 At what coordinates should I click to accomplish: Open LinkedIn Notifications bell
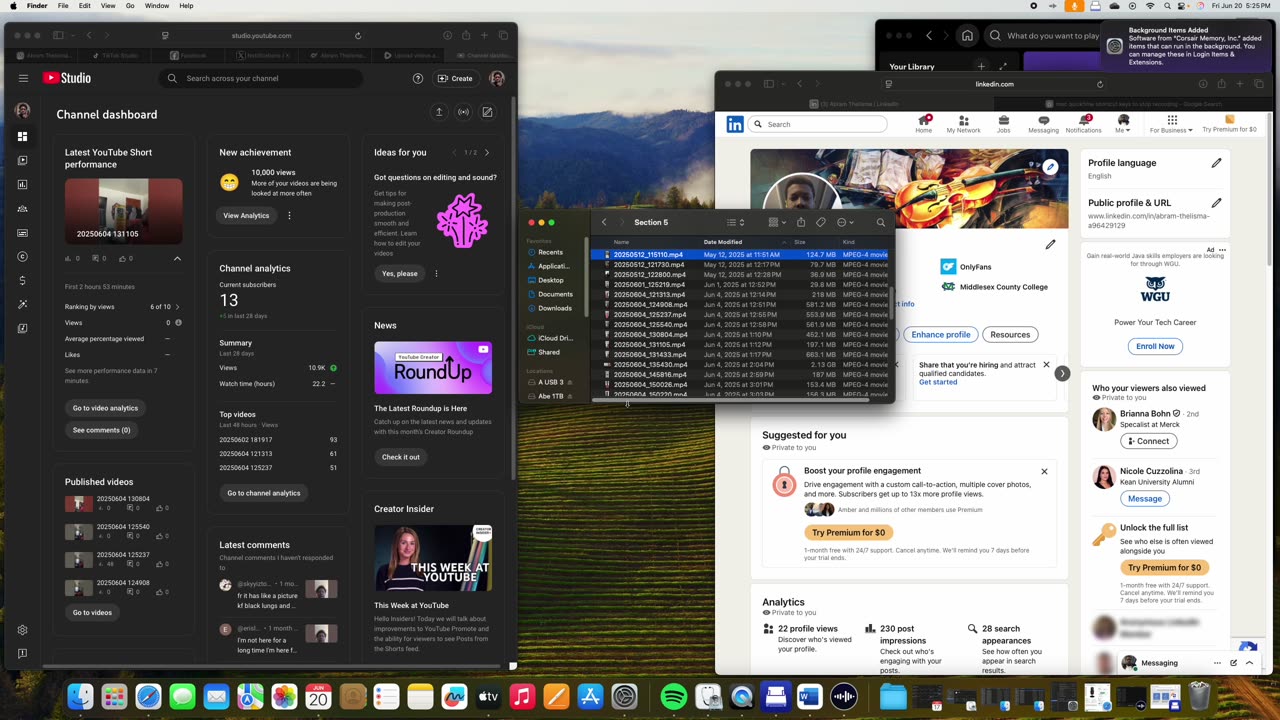click(x=1083, y=124)
